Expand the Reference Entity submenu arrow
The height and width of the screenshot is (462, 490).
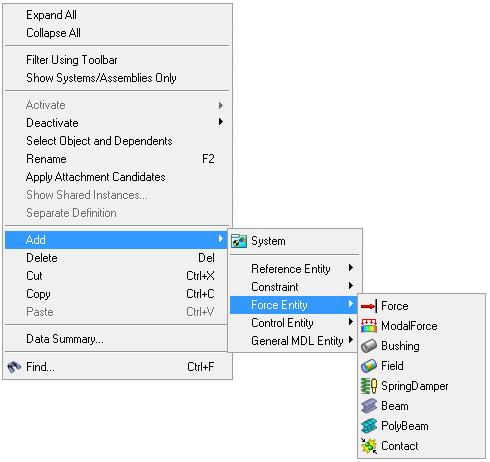point(351,268)
